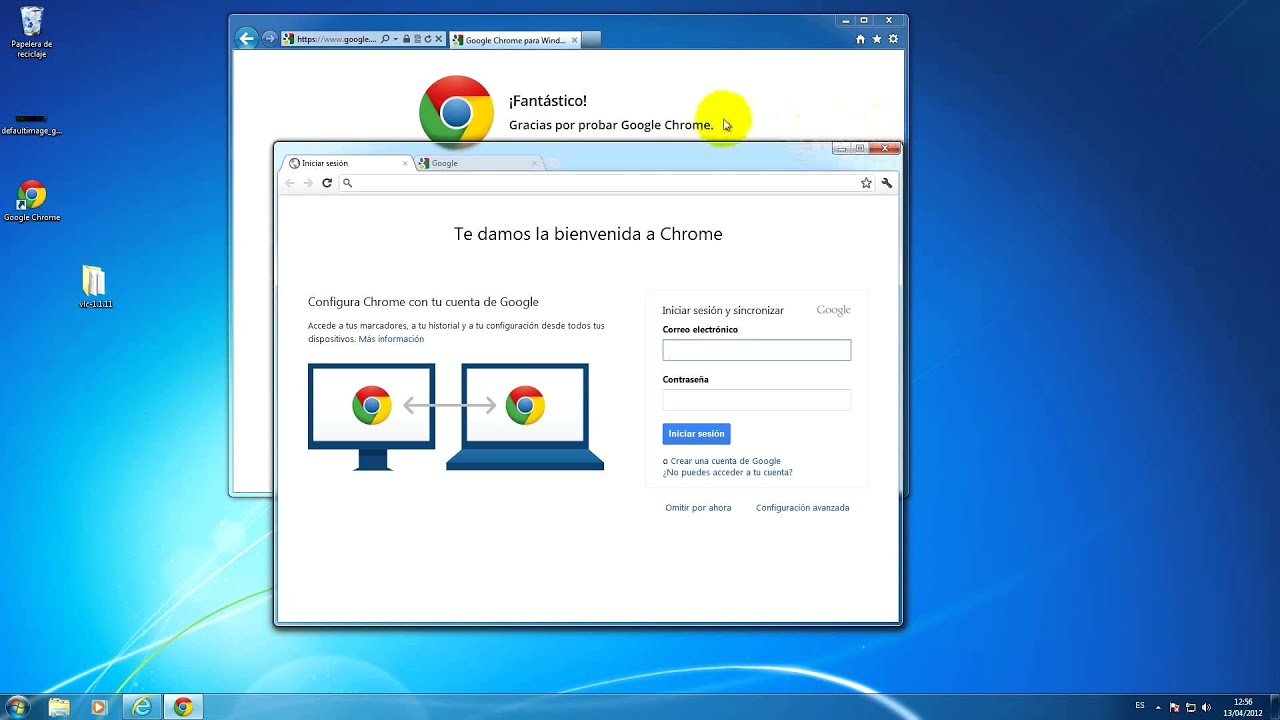Open Internet Explorer's tools gear
Viewport: 1280px width, 720px height.
tap(893, 39)
